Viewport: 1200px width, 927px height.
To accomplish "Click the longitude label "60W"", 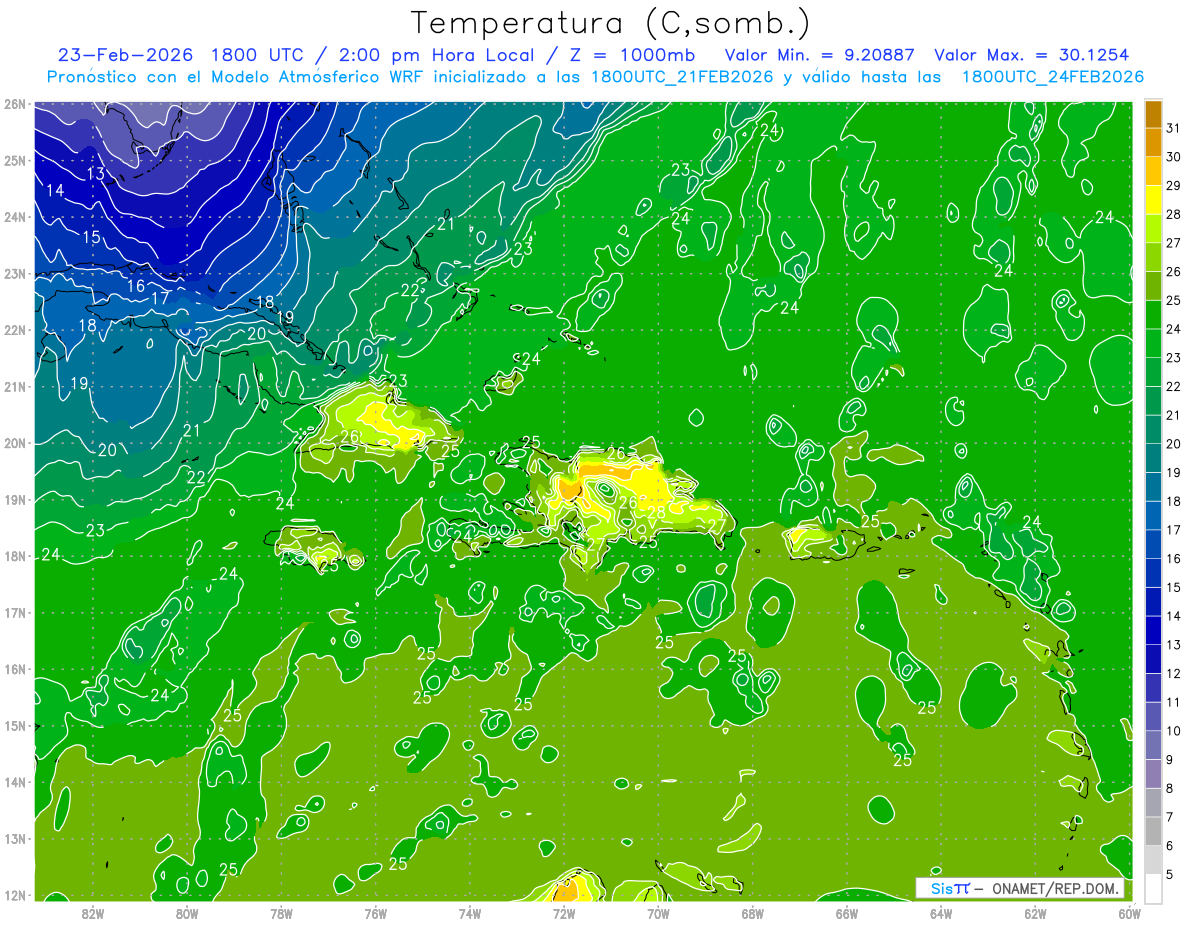I will [1130, 913].
